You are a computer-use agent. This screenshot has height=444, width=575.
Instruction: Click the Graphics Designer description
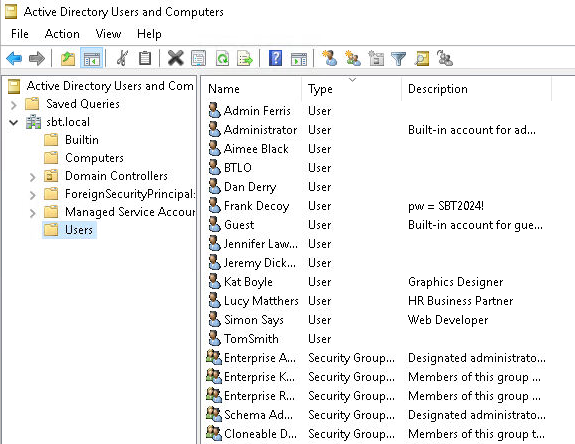click(455, 282)
